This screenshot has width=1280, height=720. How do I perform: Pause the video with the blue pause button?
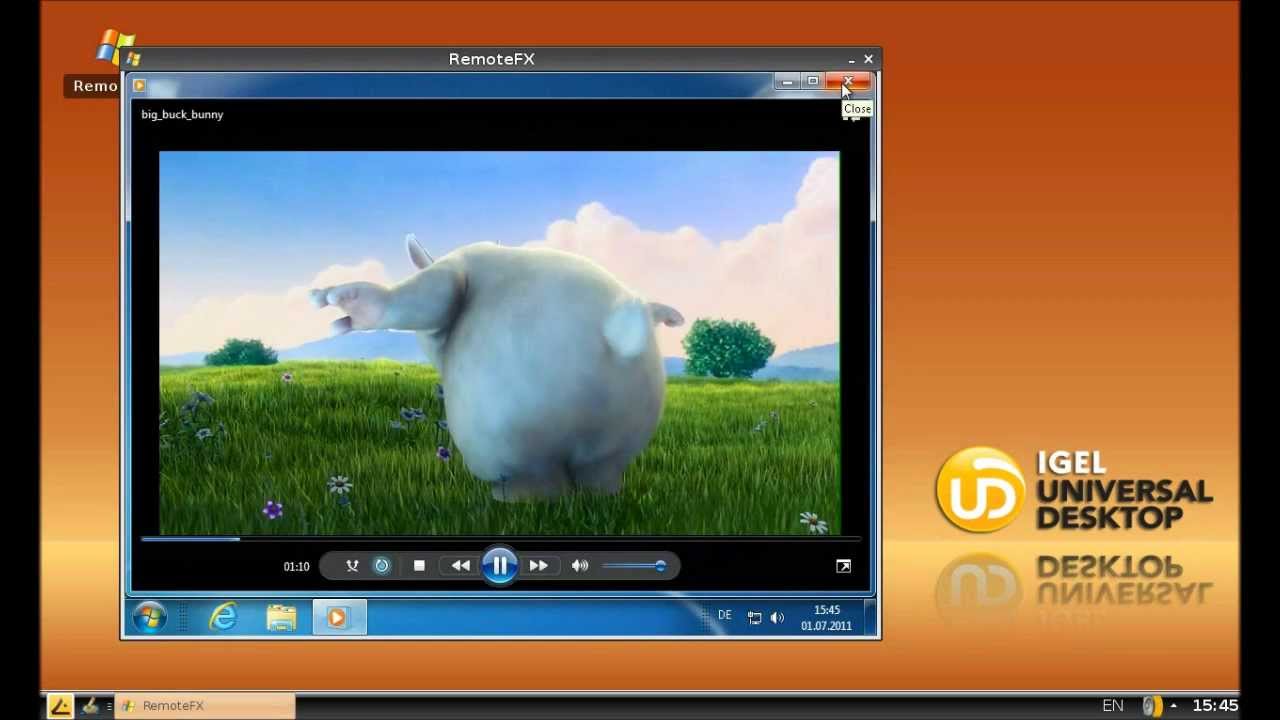coord(499,566)
